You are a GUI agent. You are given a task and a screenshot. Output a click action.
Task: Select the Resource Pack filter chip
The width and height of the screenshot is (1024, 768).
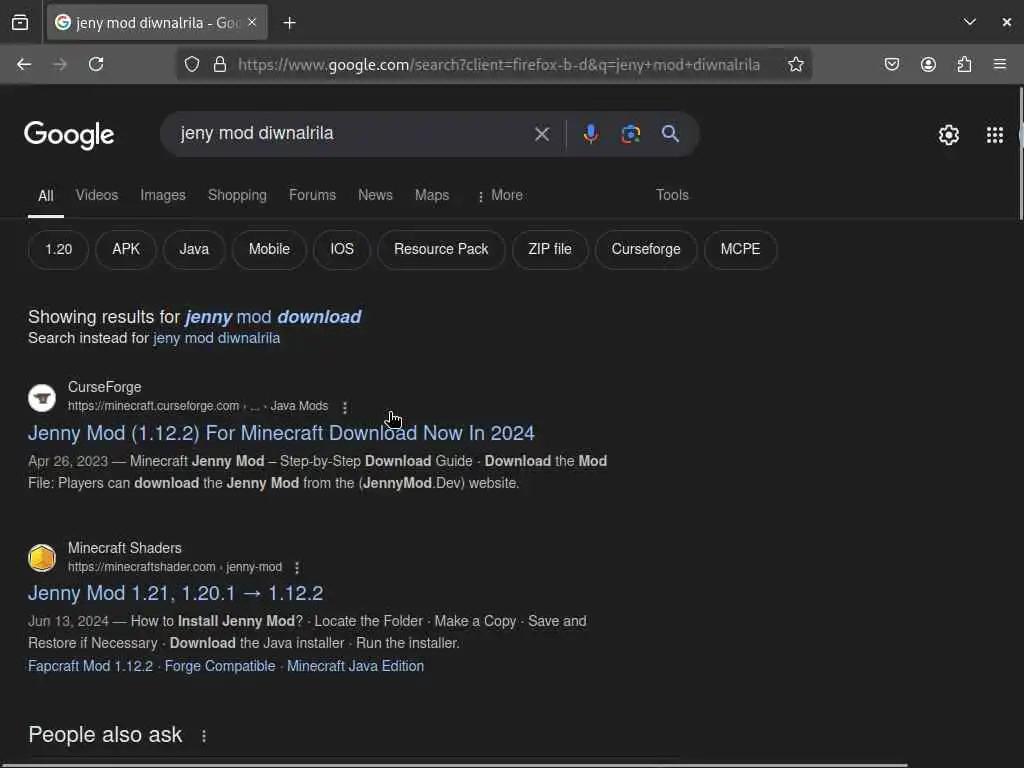coord(441,249)
